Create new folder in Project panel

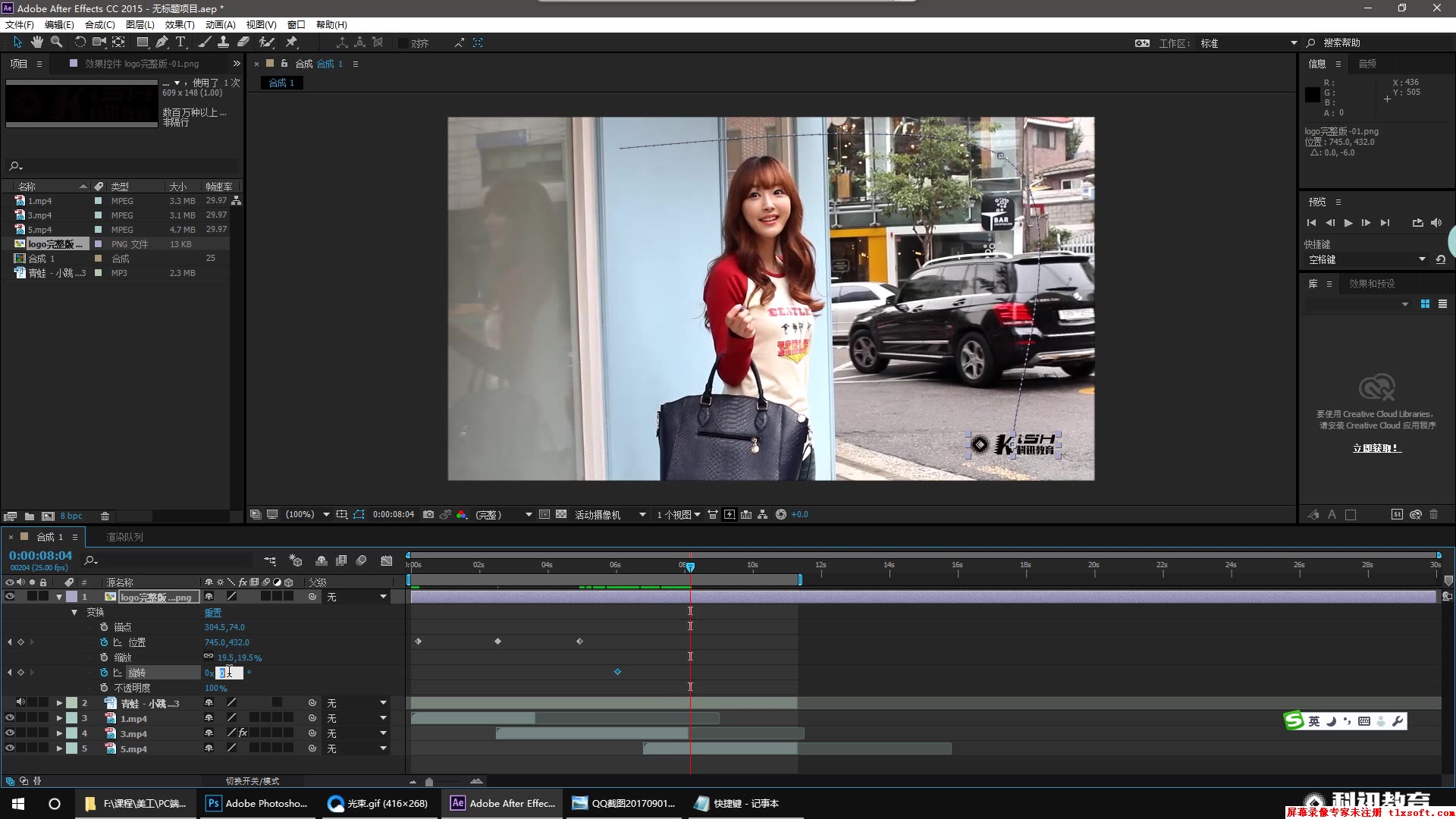click(x=30, y=516)
